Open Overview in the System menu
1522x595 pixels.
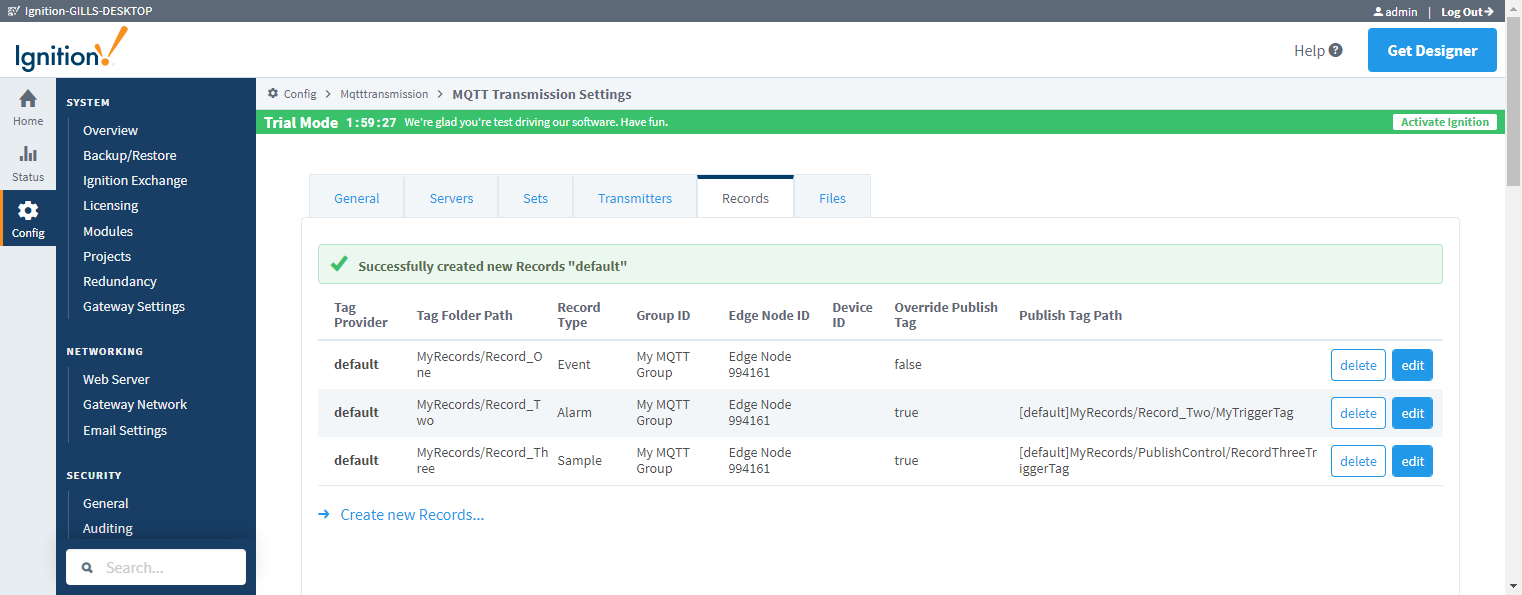pos(110,130)
